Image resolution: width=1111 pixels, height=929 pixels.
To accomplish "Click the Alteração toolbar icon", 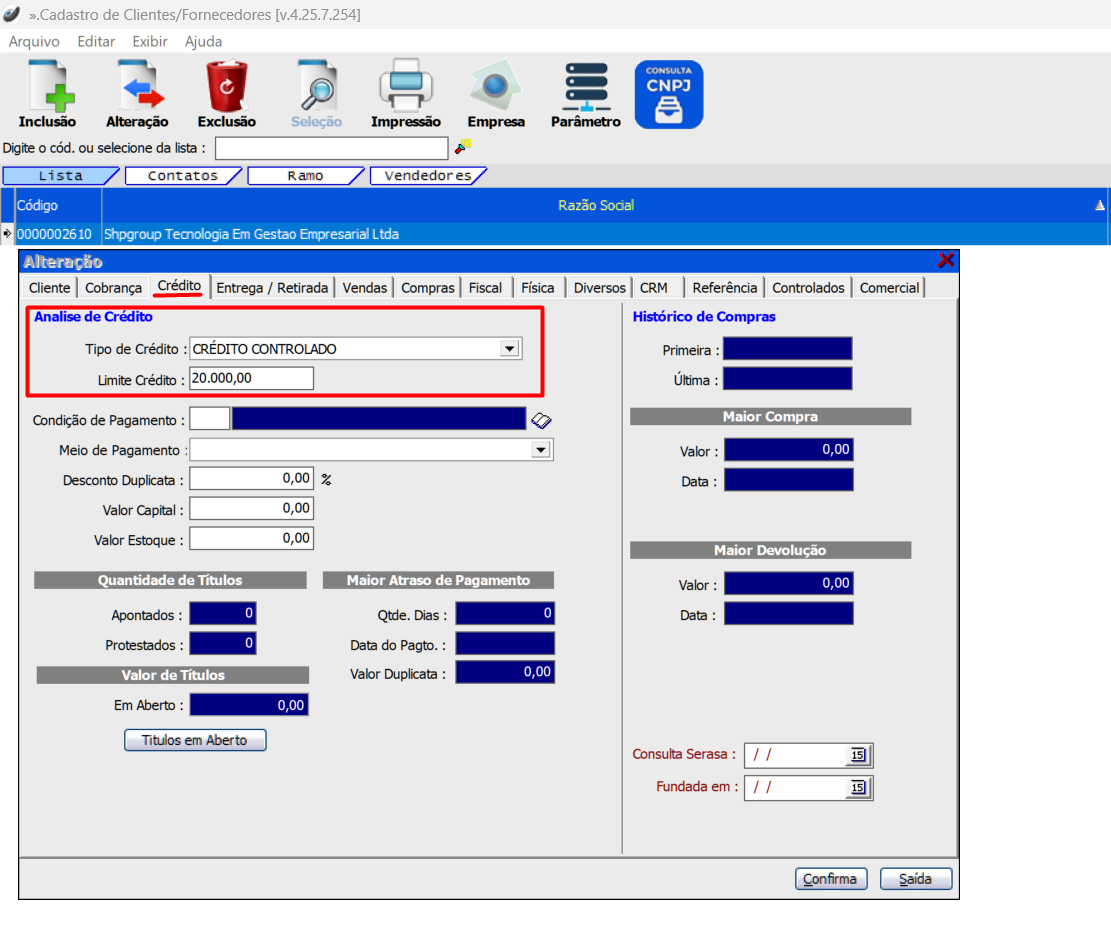I will tap(137, 88).
